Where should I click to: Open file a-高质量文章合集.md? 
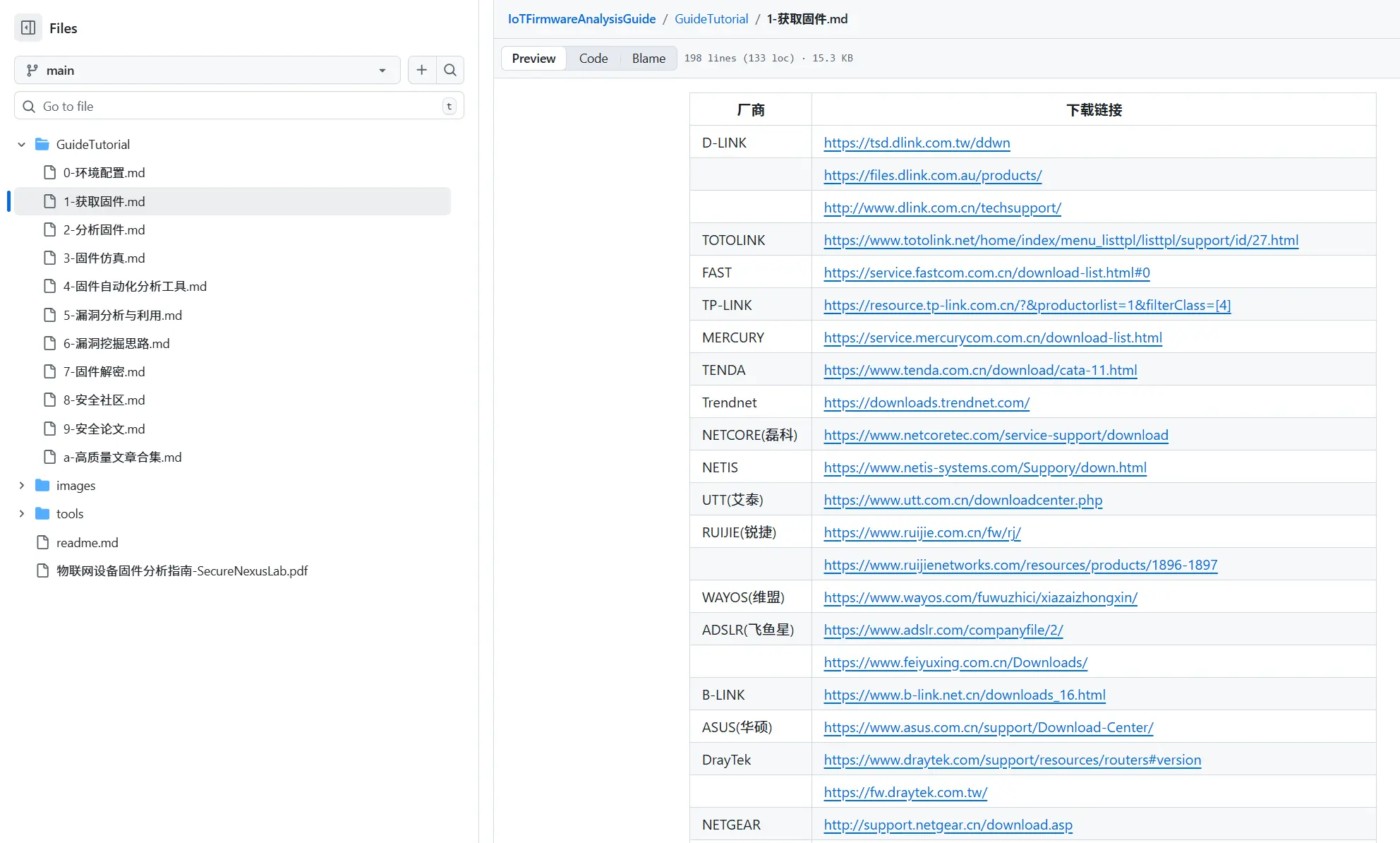coord(122,458)
